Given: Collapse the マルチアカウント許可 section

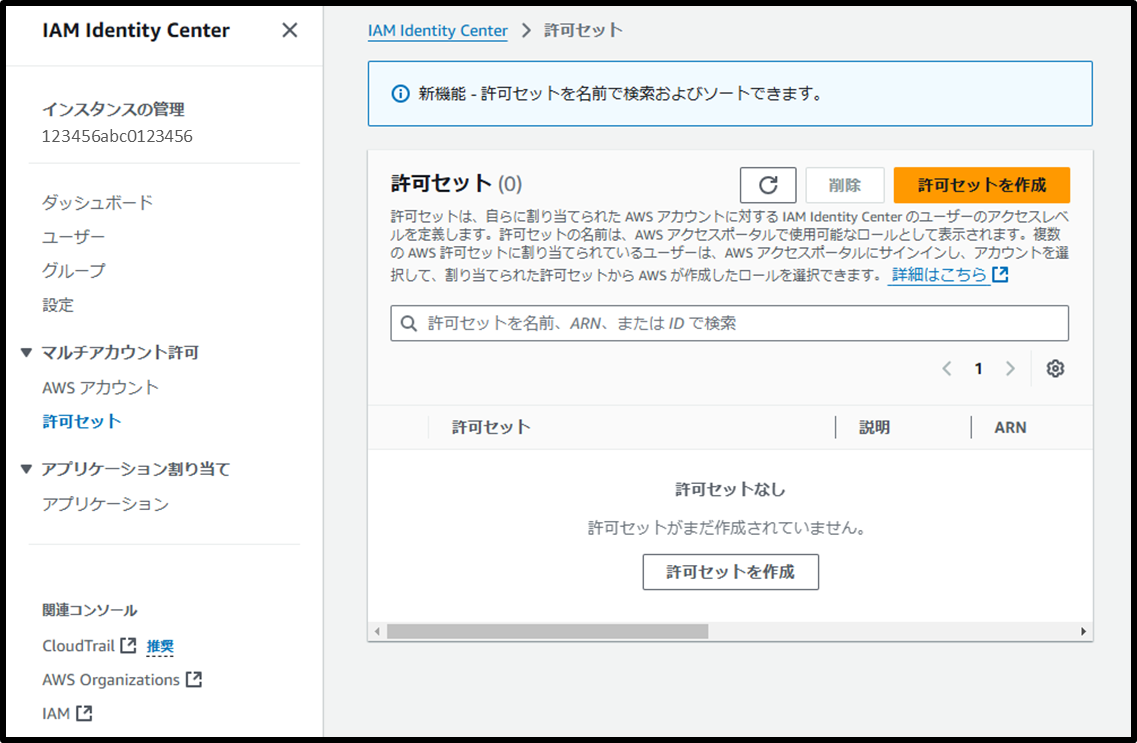Looking at the screenshot, I should [x=27, y=352].
